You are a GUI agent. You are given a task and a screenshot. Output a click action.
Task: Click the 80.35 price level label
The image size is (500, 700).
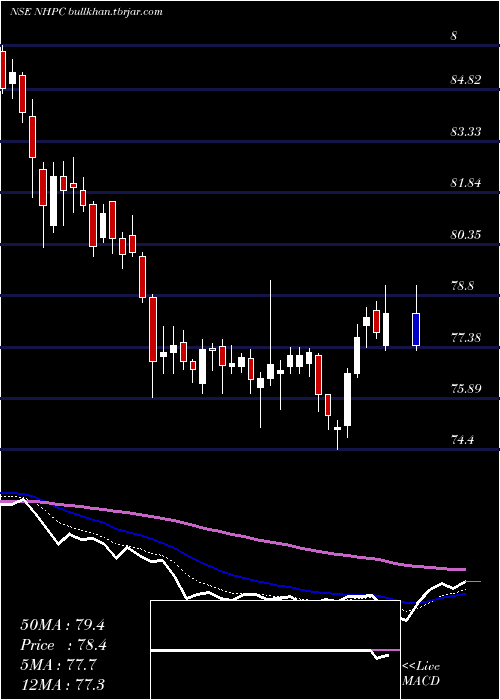point(466,234)
